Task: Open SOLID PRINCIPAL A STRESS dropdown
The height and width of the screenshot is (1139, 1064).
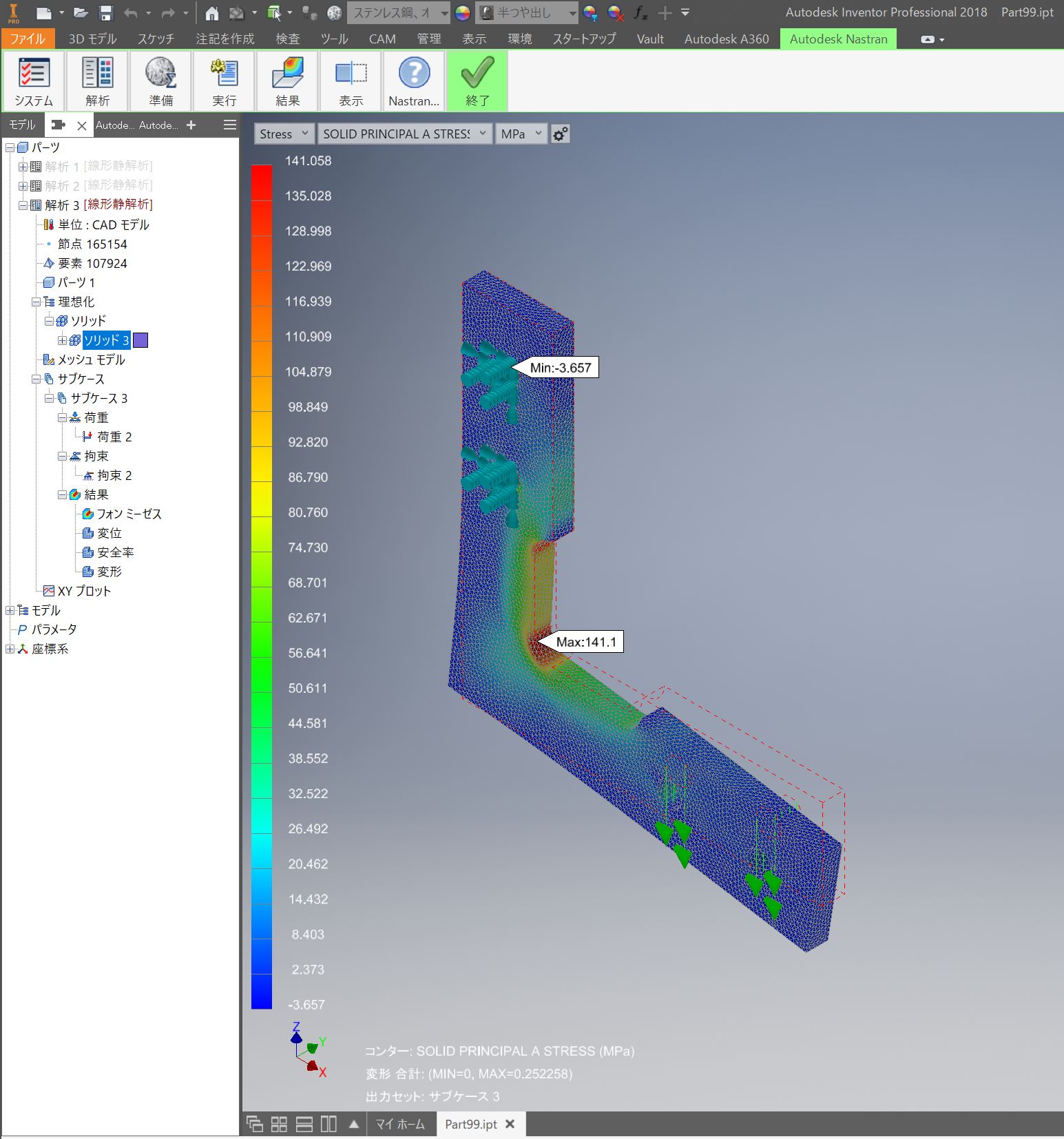Action: (404, 134)
